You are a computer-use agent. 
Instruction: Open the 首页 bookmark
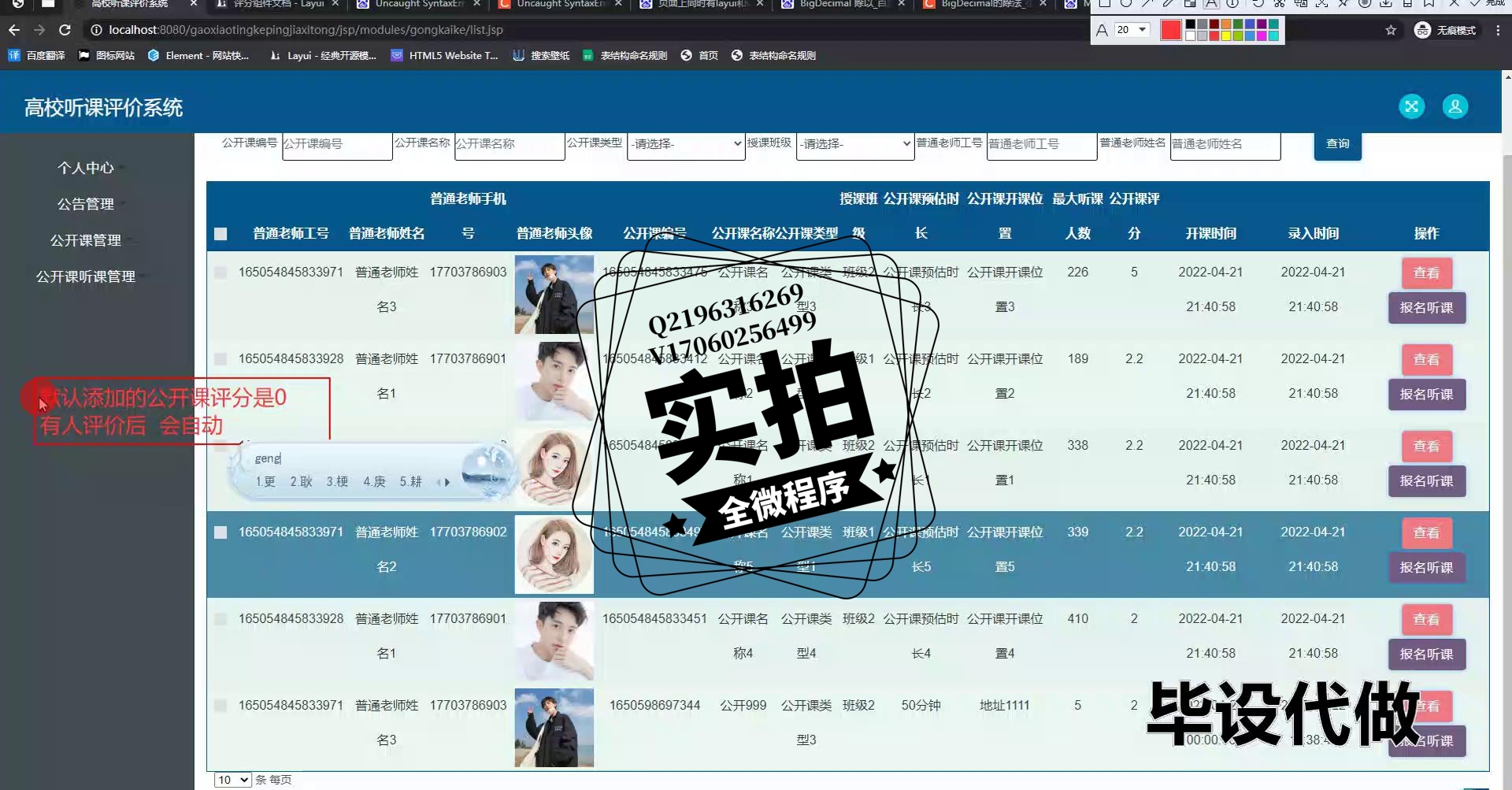[699, 55]
